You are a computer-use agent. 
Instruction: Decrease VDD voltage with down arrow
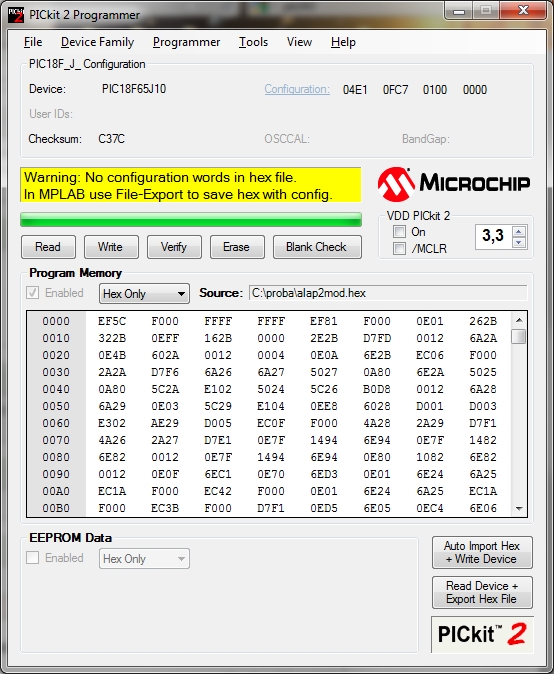[519, 242]
